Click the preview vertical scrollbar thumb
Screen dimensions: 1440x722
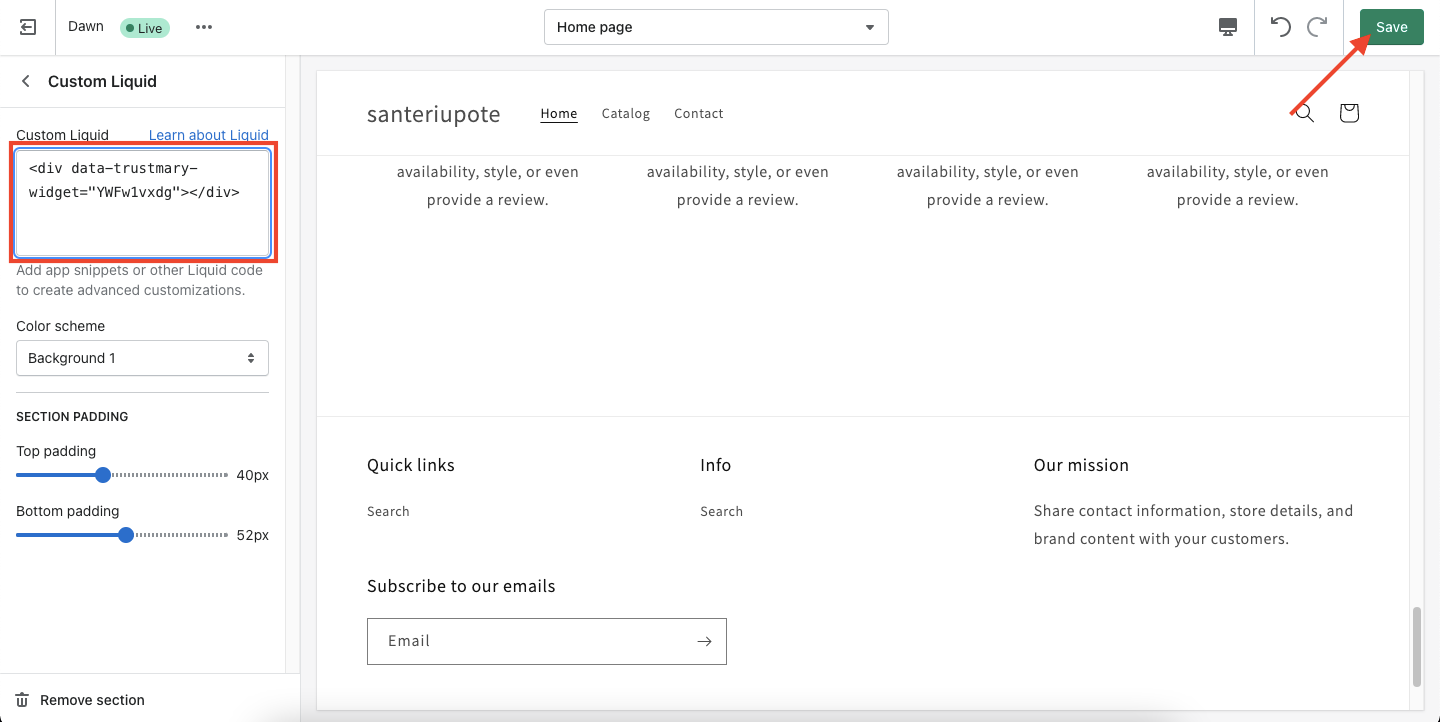1417,646
